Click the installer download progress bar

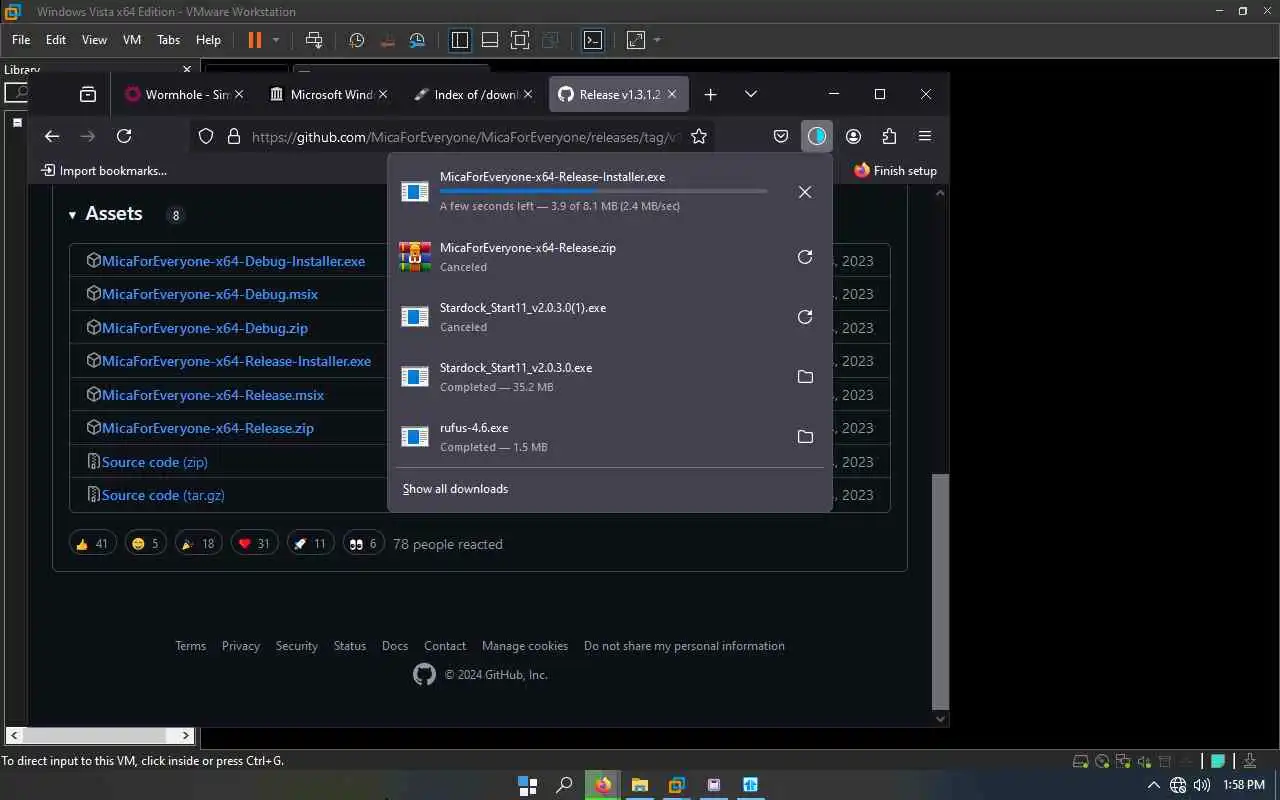[x=603, y=190]
